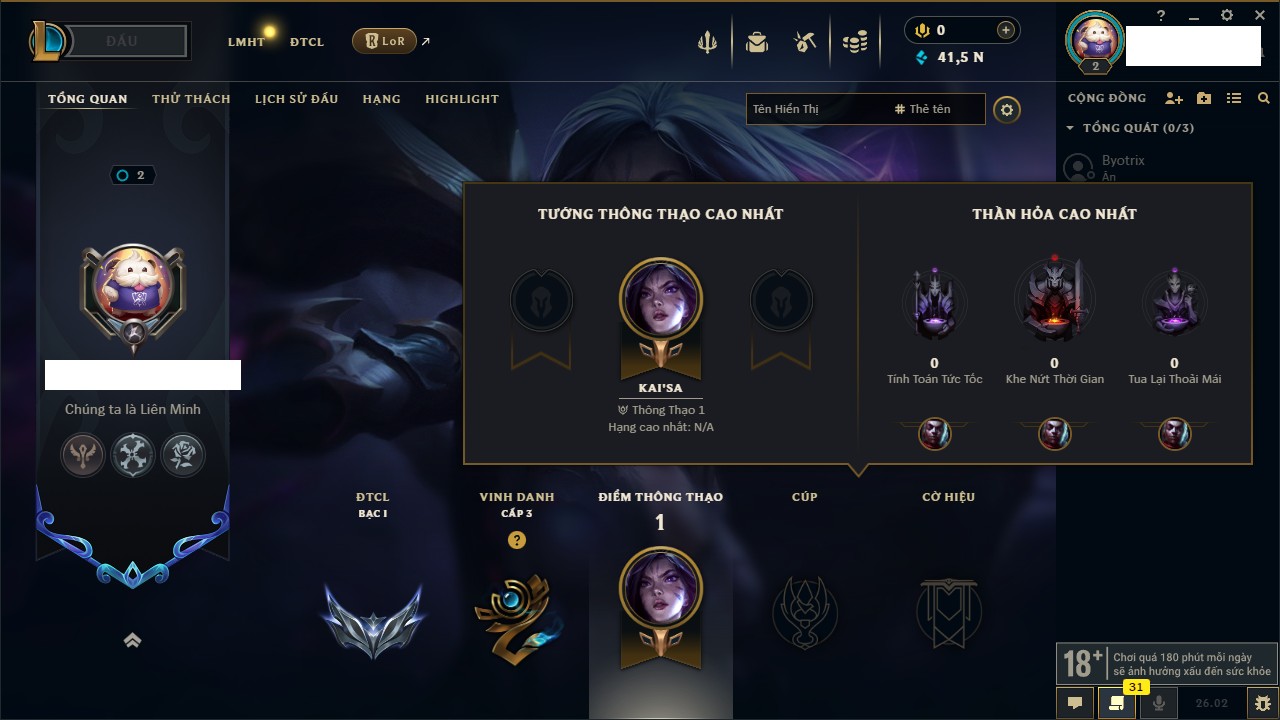Image resolution: width=1280 pixels, height=720 pixels.
Task: Open the Collection backpack icon
Action: [x=757, y=42]
